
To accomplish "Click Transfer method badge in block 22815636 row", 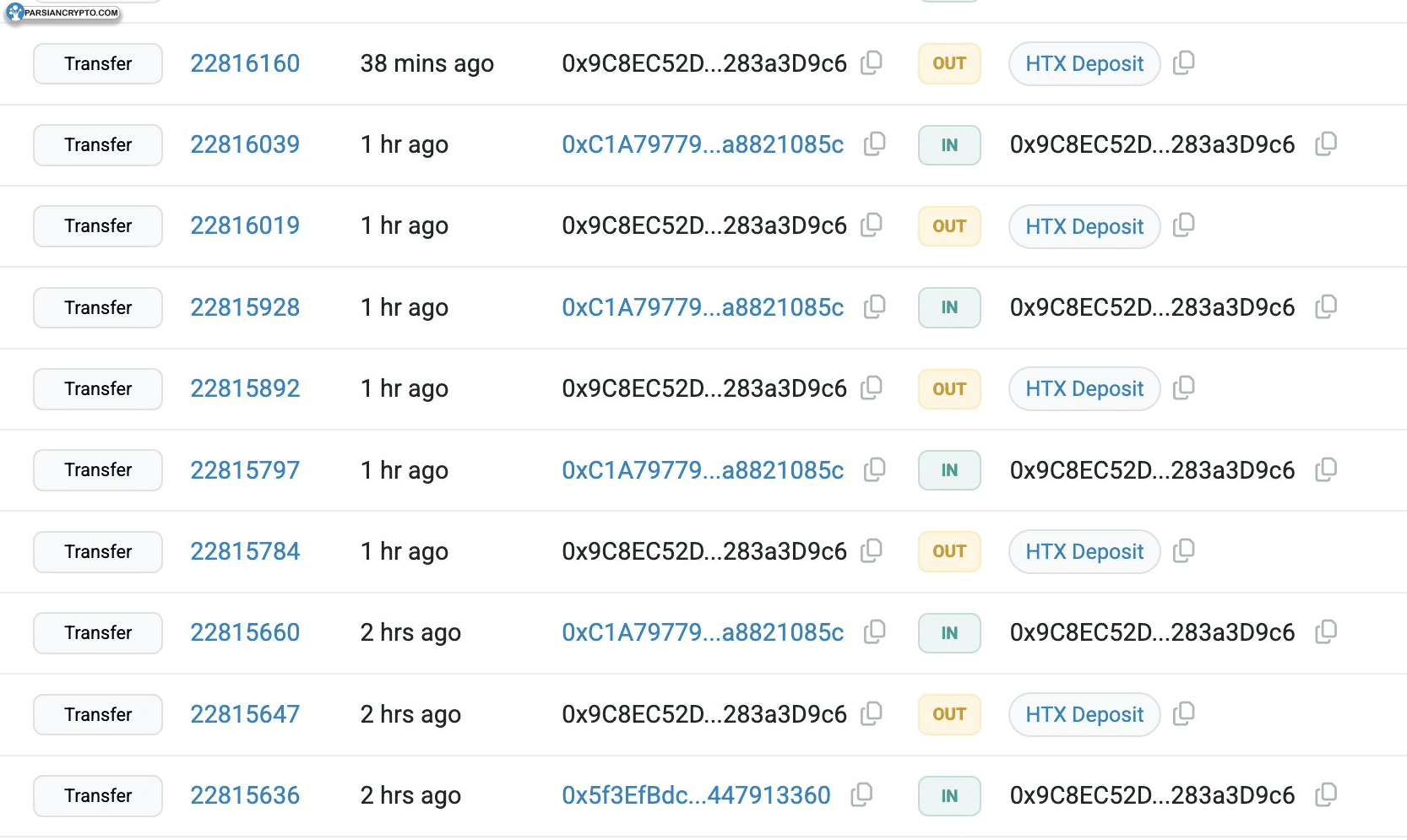I will click(x=98, y=795).
